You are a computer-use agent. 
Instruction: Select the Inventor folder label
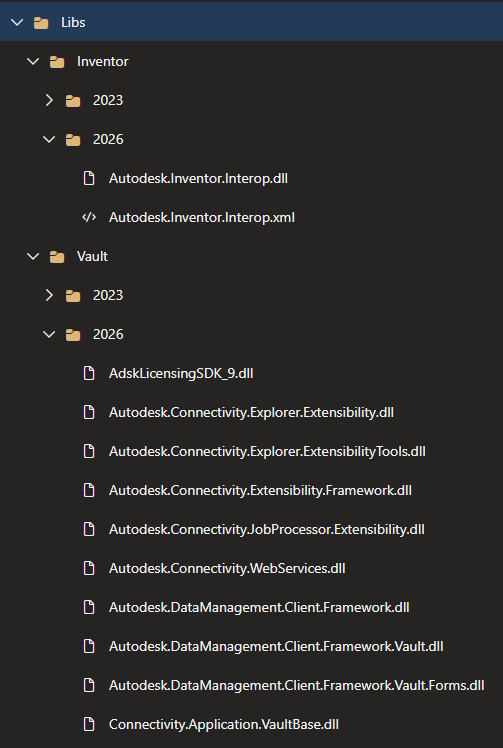103,62
